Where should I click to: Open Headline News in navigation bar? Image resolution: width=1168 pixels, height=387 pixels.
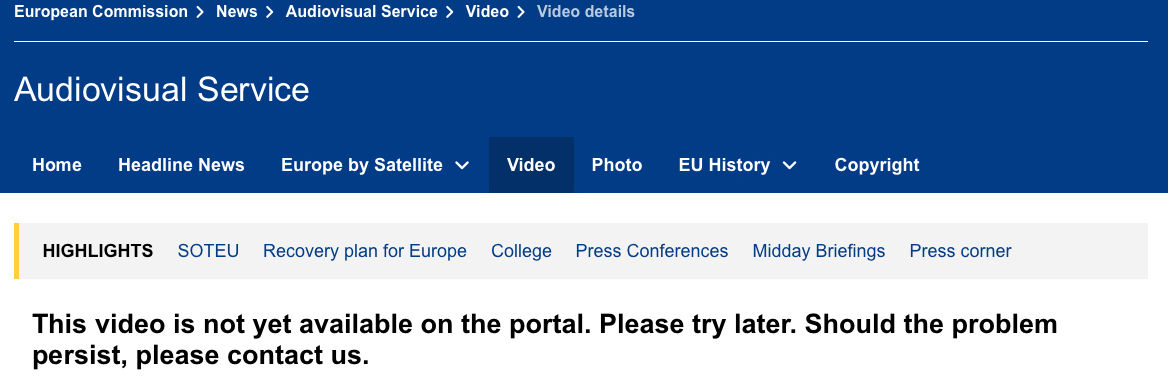[x=181, y=165]
